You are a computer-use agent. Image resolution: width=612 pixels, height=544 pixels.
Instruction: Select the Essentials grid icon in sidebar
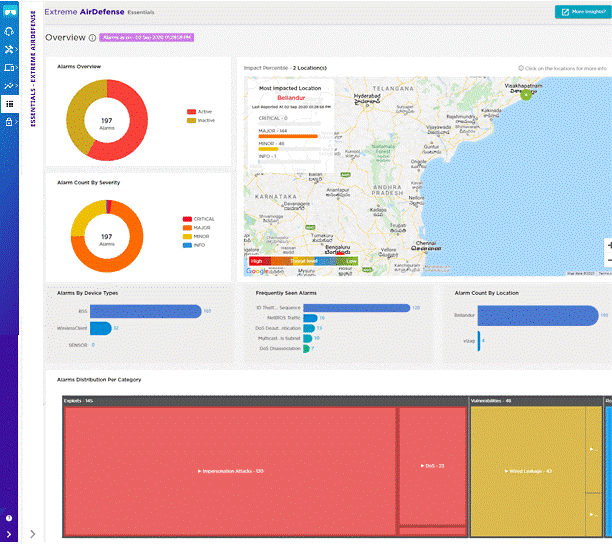coord(9,103)
